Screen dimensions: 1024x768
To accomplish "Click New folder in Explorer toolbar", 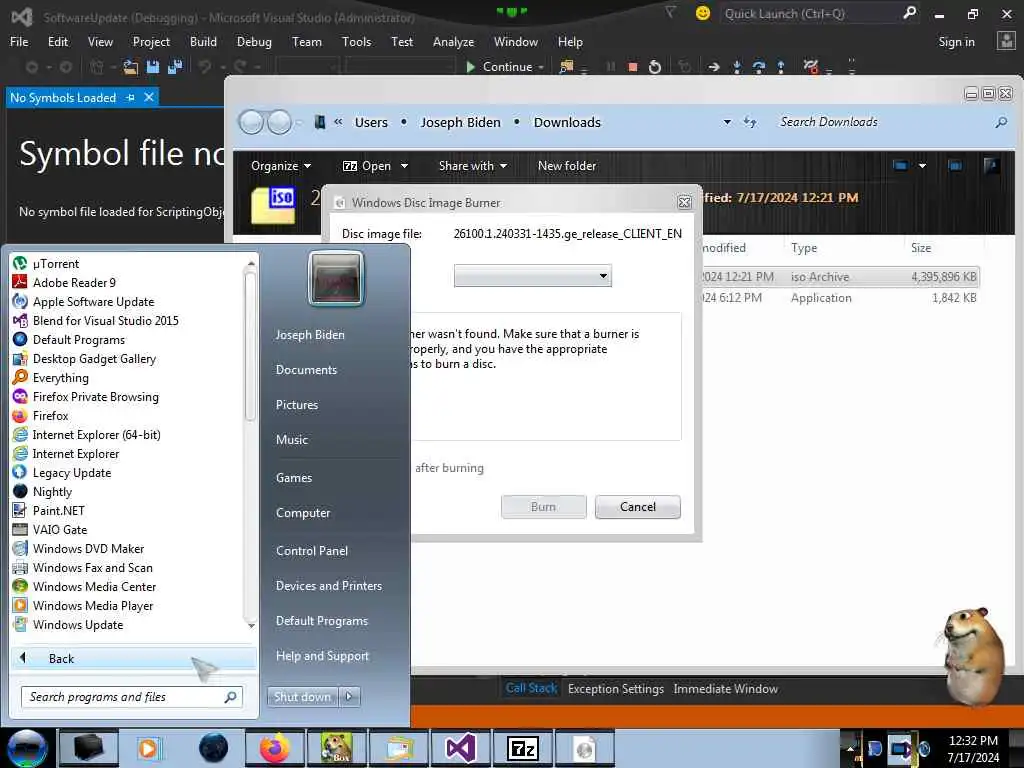I will click(567, 166).
